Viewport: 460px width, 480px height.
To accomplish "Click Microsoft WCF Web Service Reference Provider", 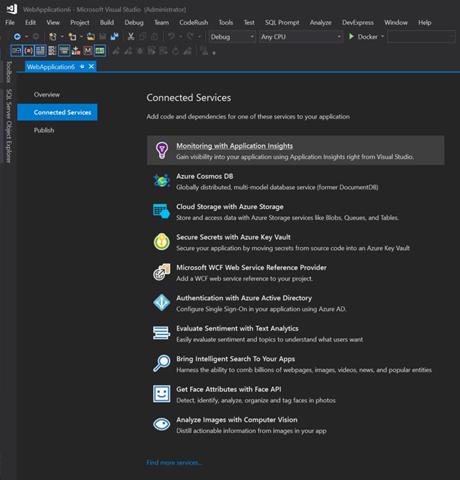I will tap(251, 267).
